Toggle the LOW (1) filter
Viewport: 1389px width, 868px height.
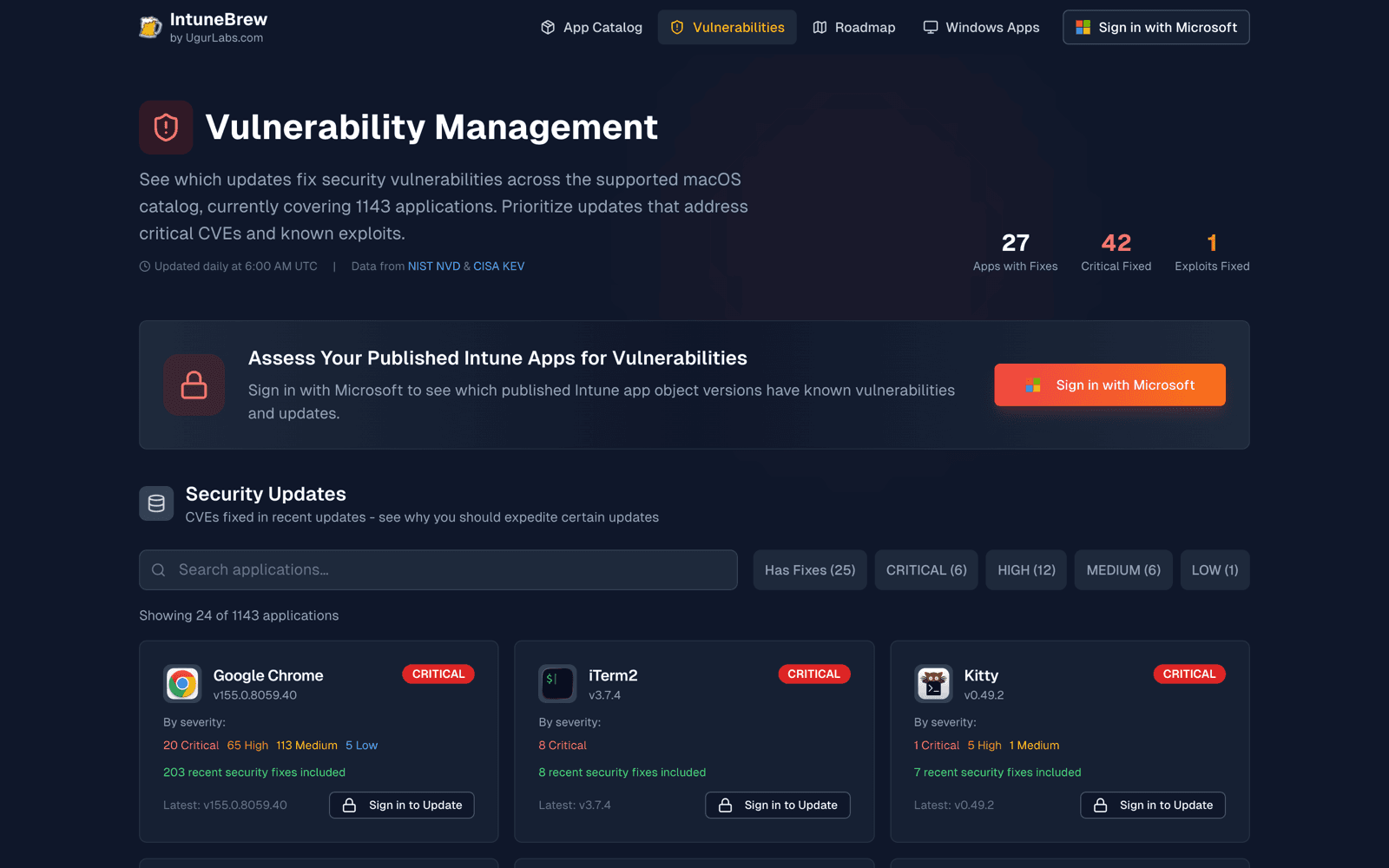point(1215,570)
